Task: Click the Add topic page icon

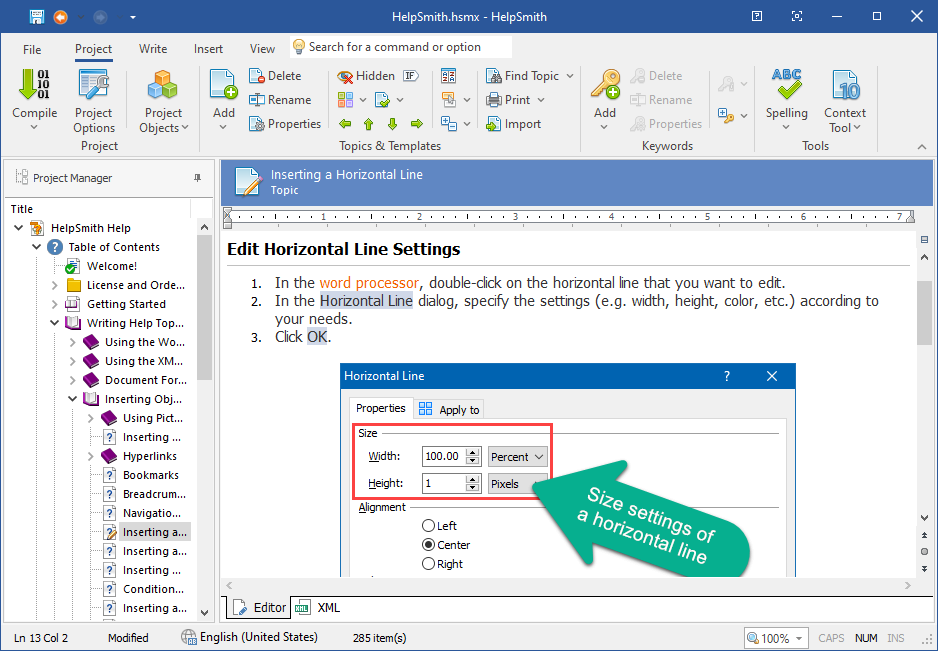Action: pos(223,84)
